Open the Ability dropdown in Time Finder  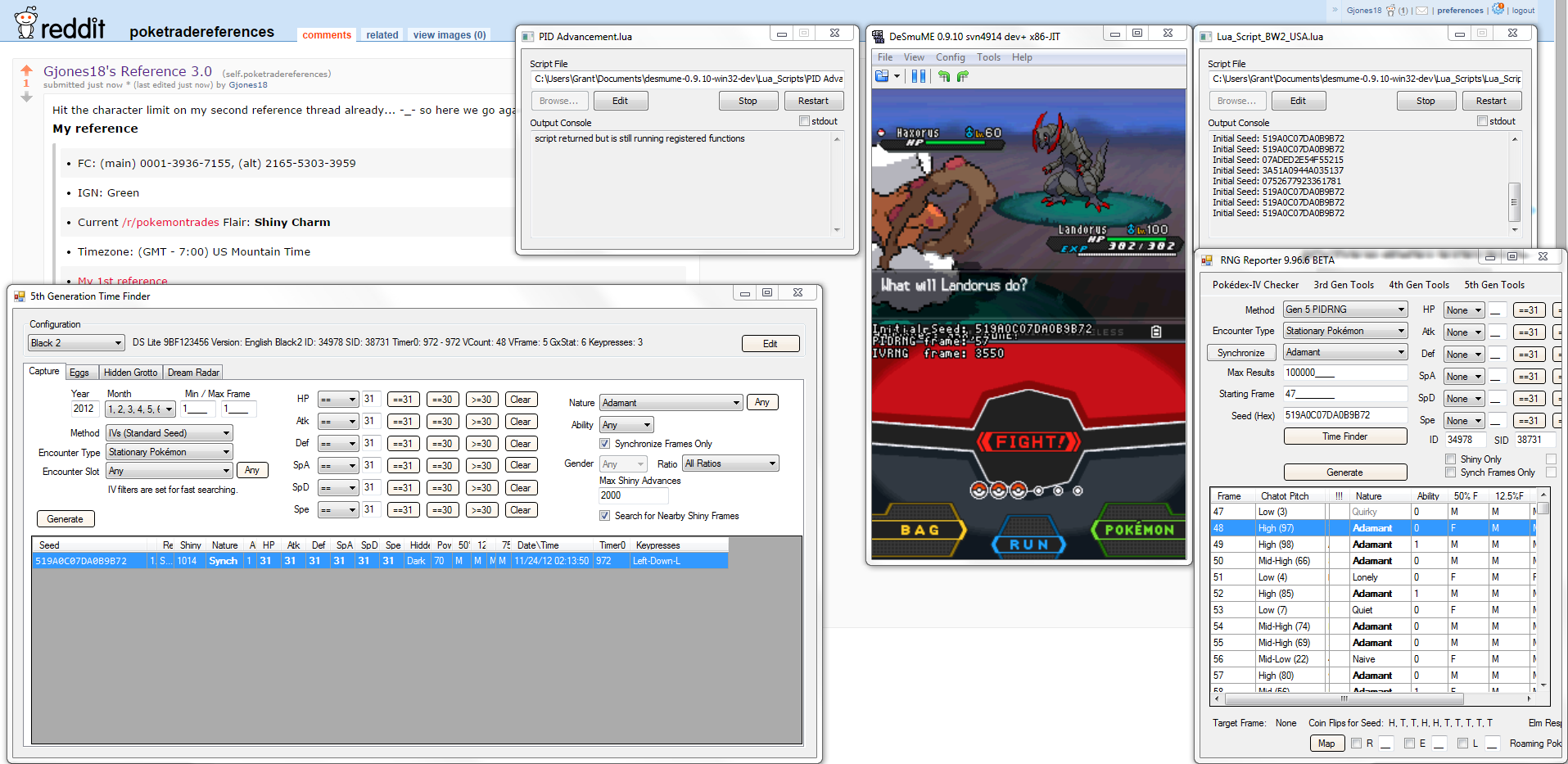[627, 425]
